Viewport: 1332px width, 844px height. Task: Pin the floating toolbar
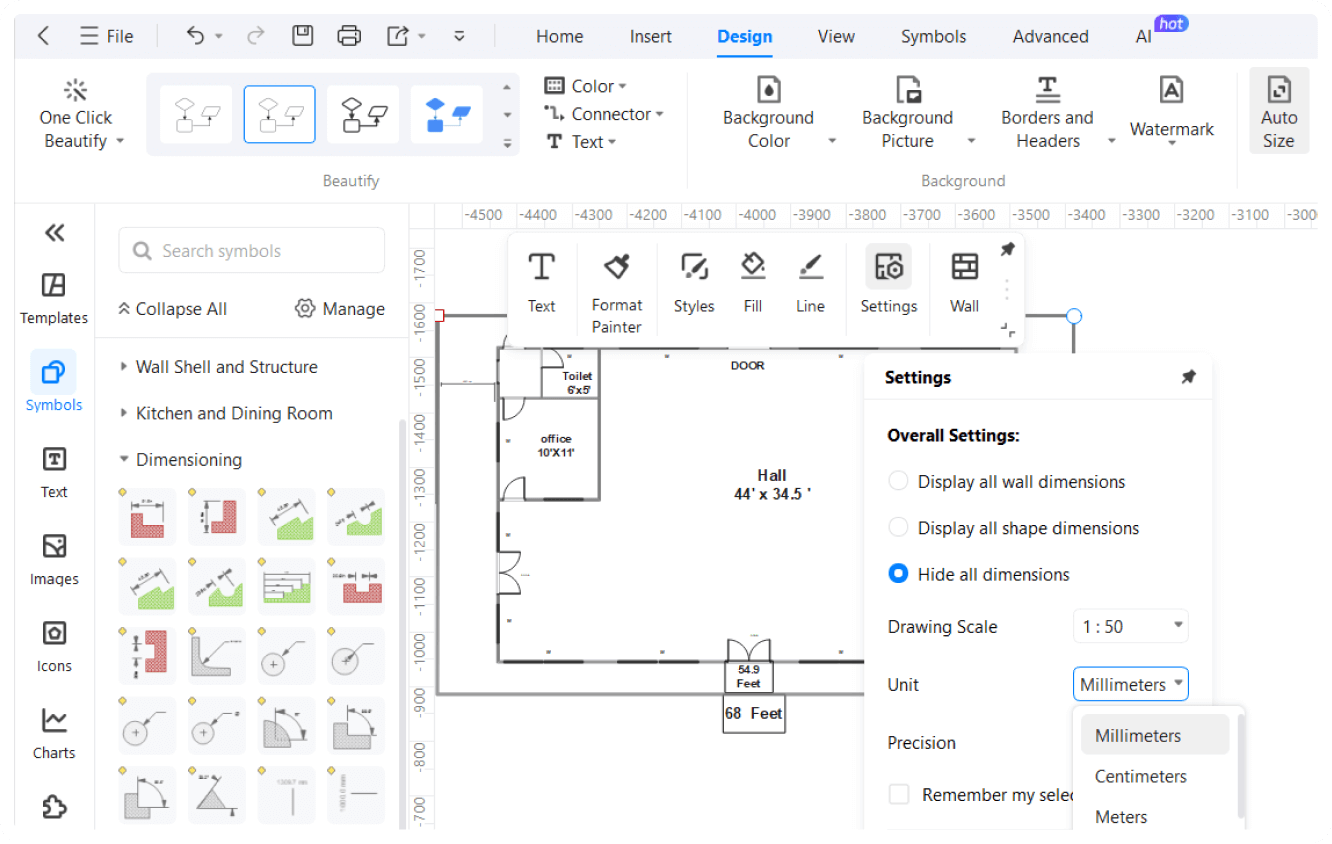click(x=1008, y=249)
